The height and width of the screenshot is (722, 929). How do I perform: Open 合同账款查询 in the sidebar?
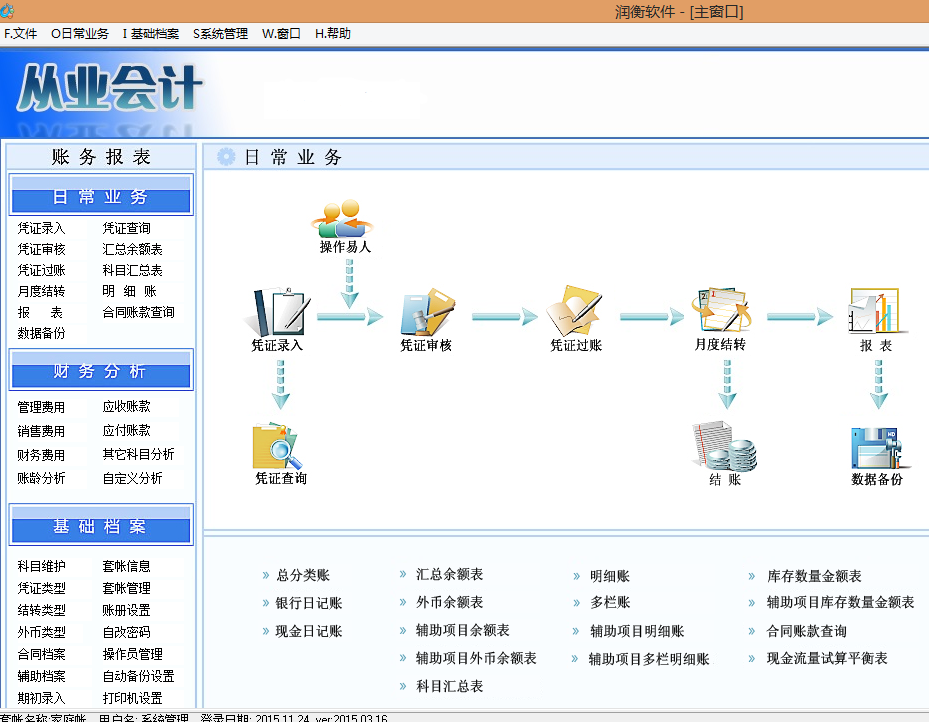pos(139,312)
